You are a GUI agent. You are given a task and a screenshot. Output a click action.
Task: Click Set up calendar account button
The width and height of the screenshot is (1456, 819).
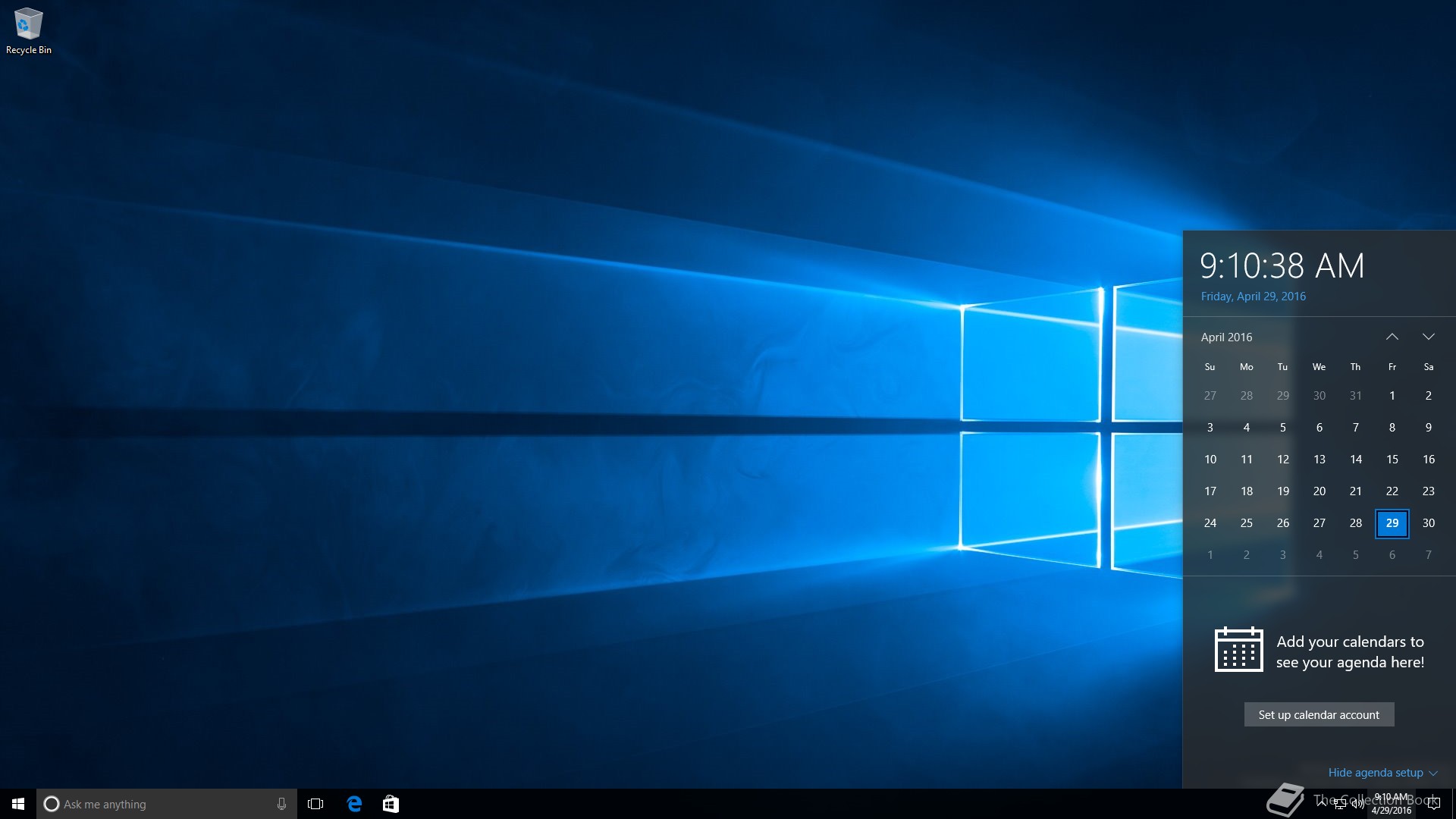tap(1319, 714)
